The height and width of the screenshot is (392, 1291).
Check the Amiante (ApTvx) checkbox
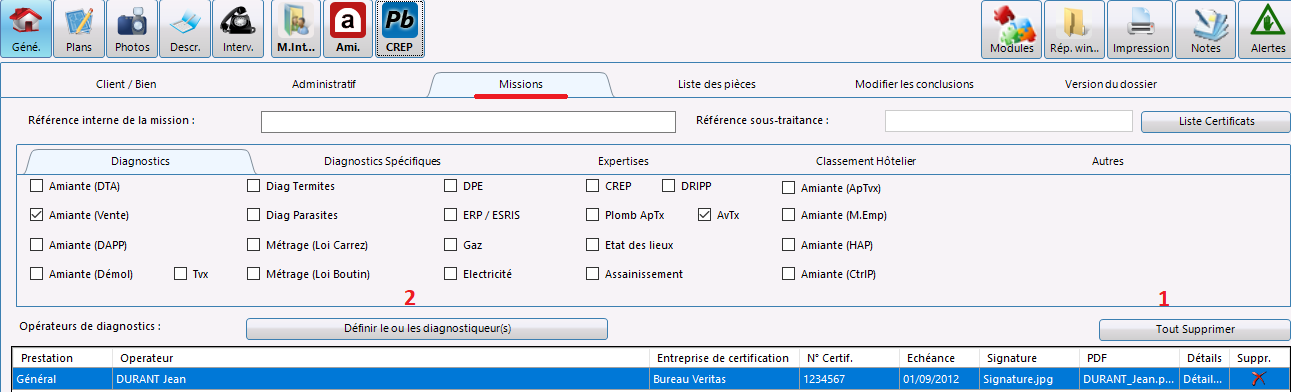tap(789, 187)
